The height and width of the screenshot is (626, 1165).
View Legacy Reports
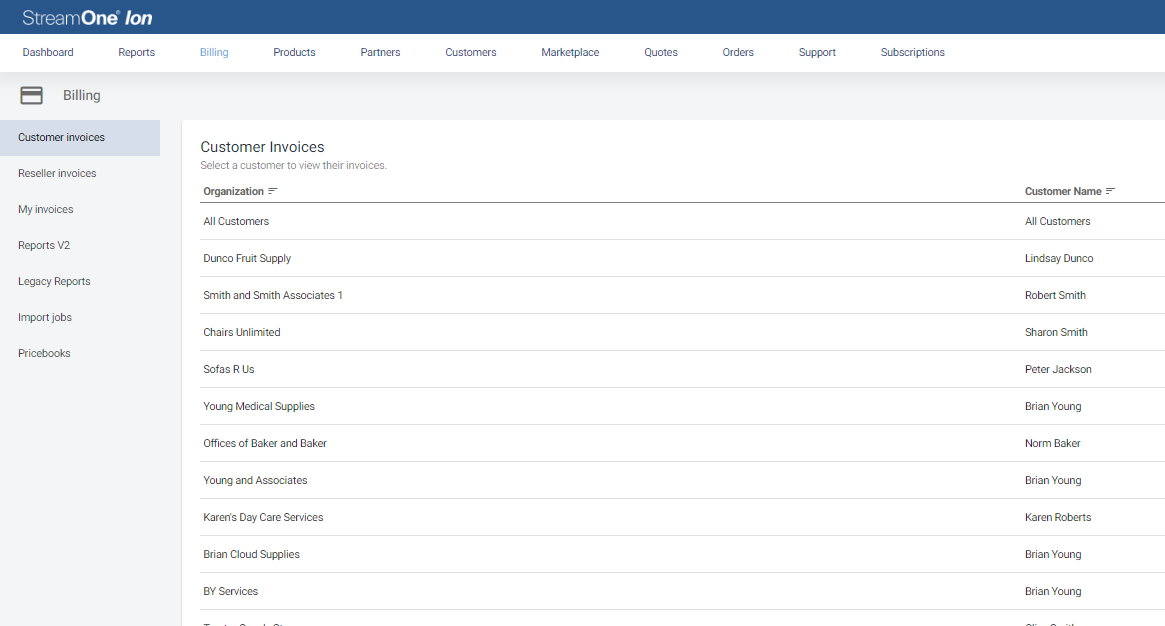[x=52, y=281]
